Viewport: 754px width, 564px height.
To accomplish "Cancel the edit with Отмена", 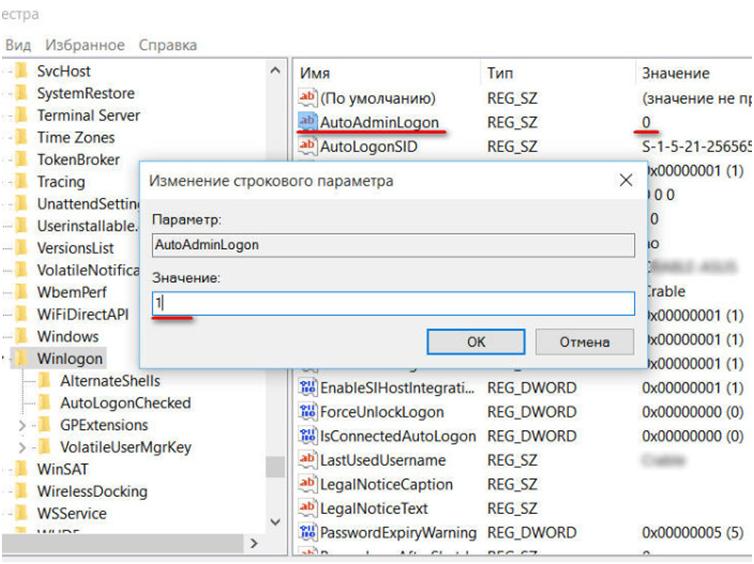I will (x=585, y=342).
